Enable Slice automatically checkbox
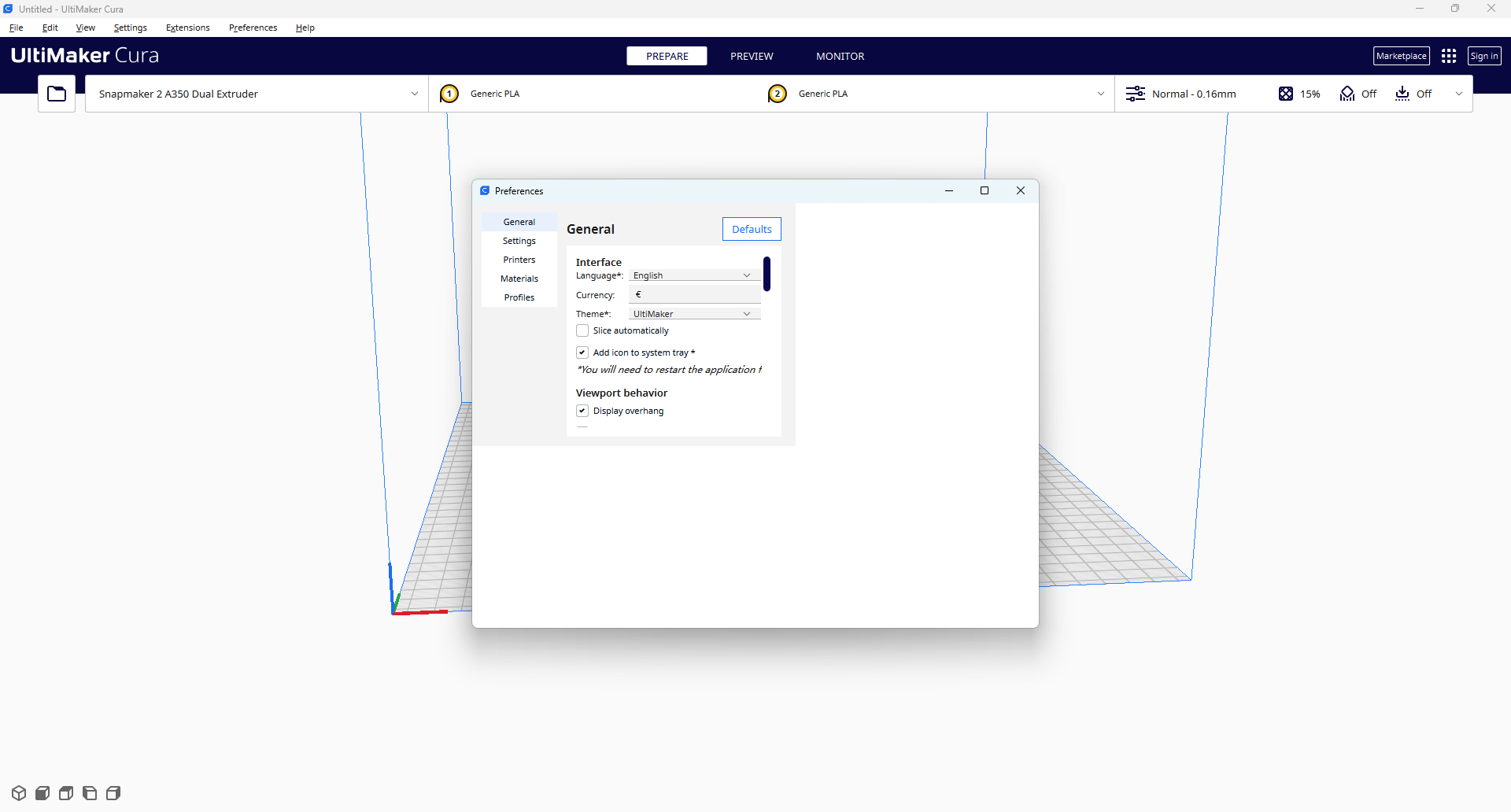 click(x=582, y=330)
